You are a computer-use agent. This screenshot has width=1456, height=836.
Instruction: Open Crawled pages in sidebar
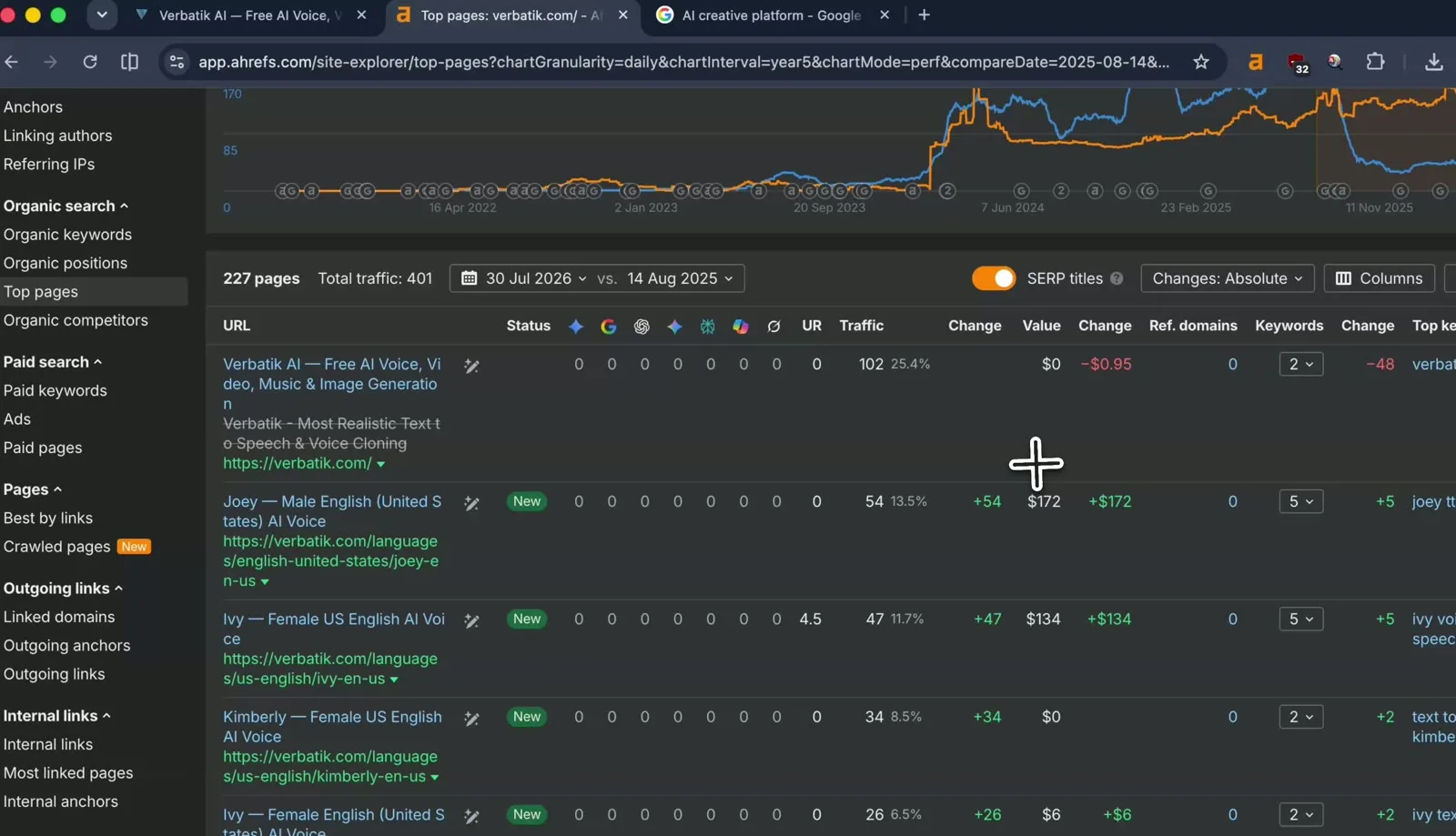pyautogui.click(x=57, y=547)
